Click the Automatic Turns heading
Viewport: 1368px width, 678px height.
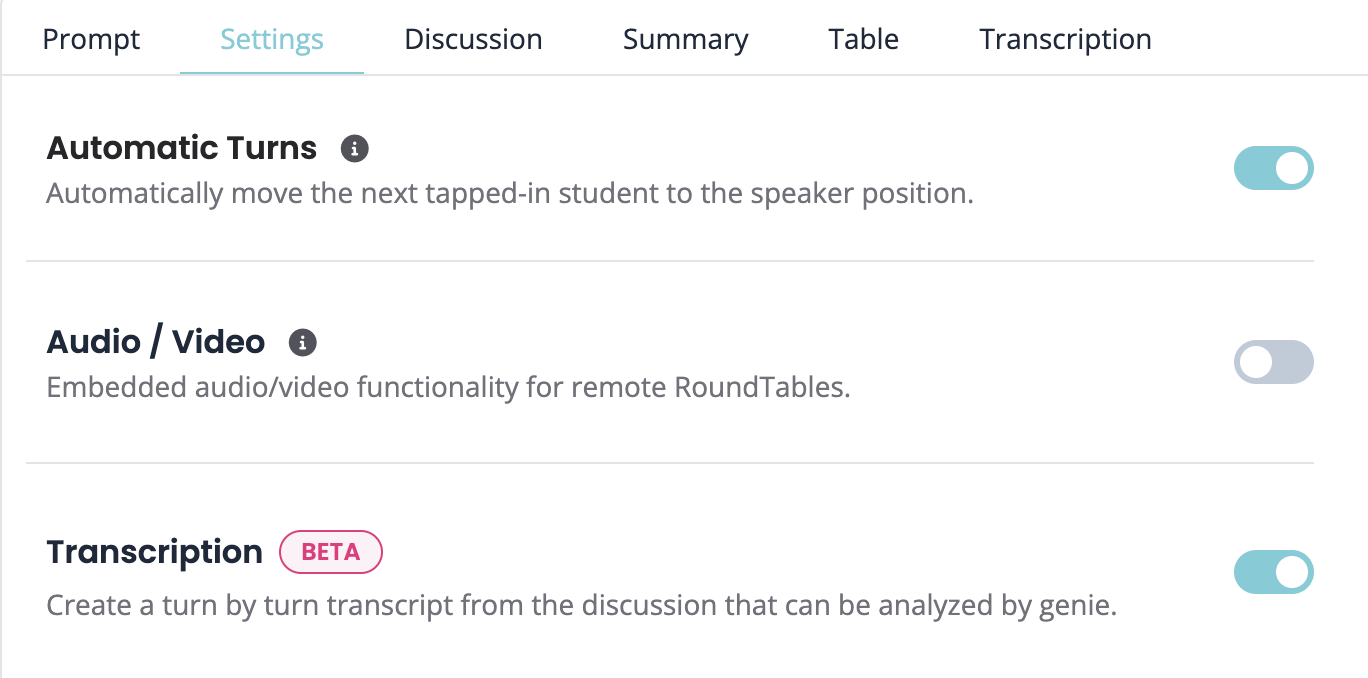pos(182,149)
